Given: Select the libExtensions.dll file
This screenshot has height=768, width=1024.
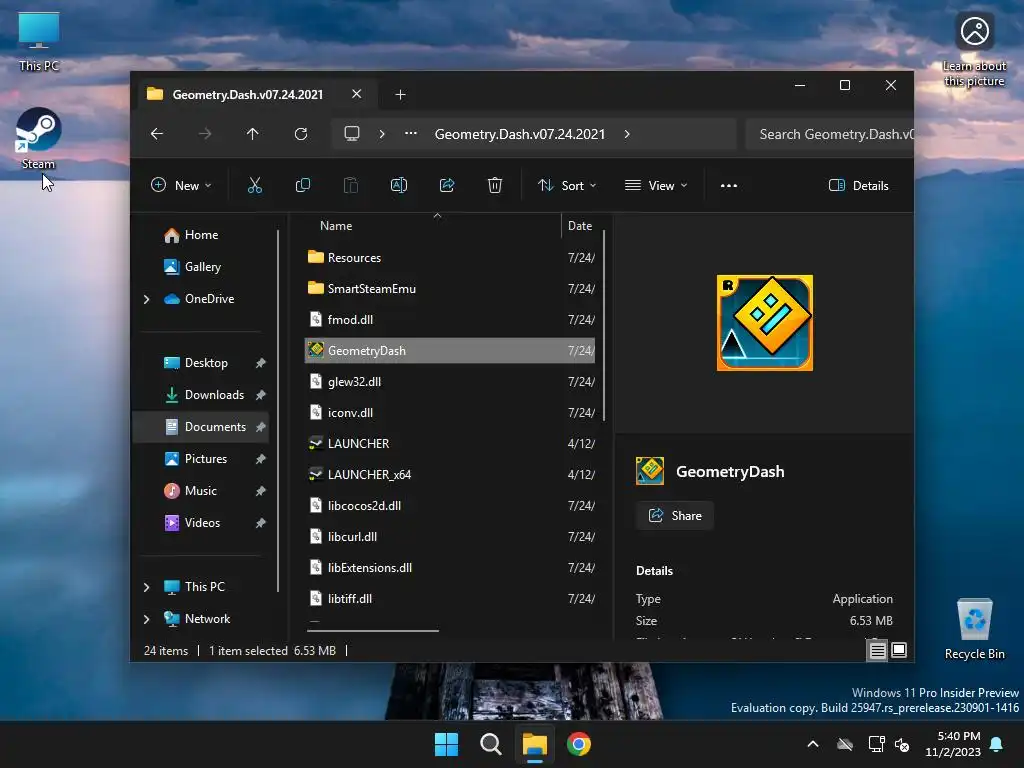Looking at the screenshot, I should (x=450, y=568).
